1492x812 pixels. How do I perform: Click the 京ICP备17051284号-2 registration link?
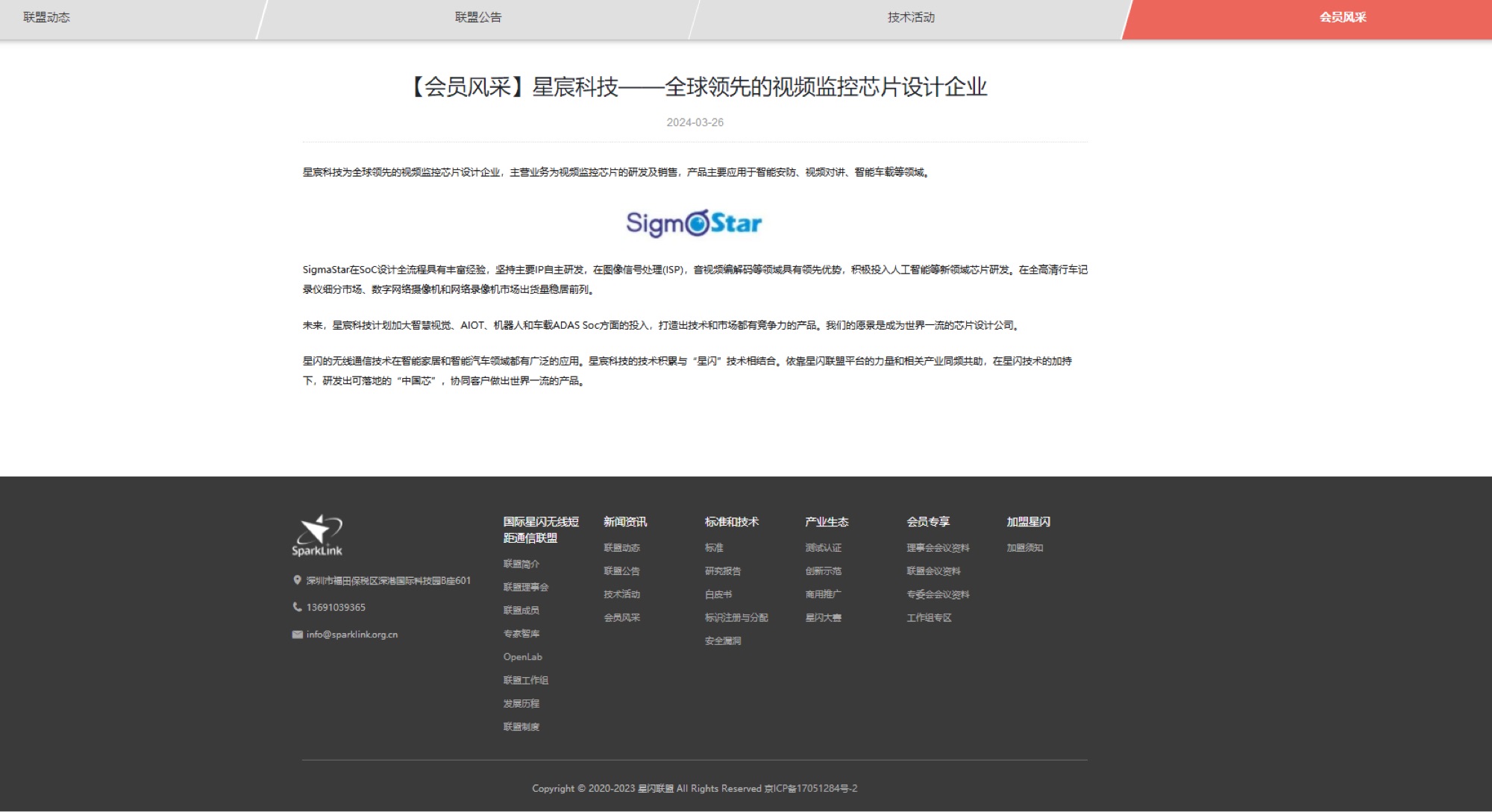(x=811, y=788)
